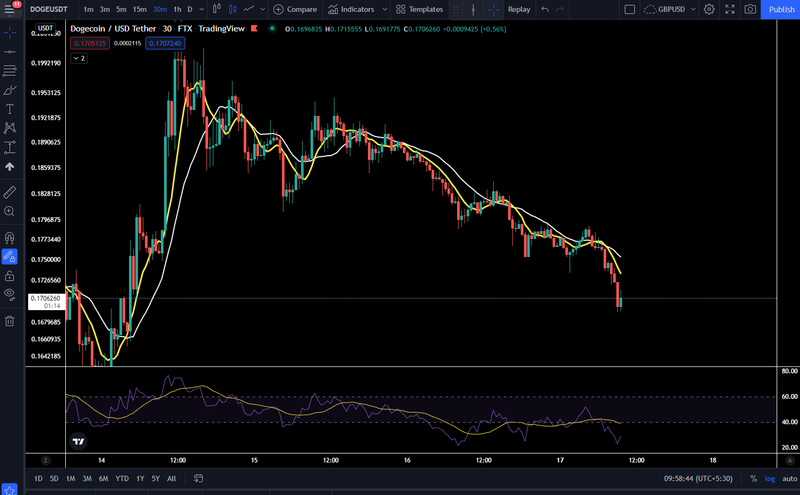Enter fullscreen mode
The height and width of the screenshot is (495, 800).
(730, 9)
